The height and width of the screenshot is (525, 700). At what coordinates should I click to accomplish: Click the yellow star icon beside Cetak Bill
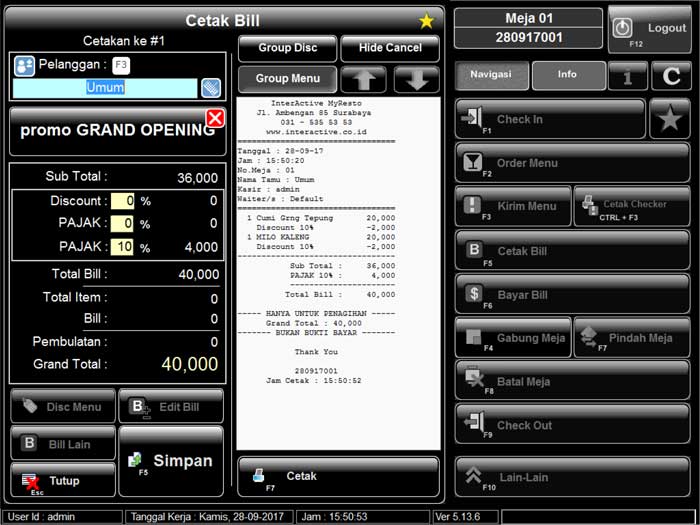426,20
